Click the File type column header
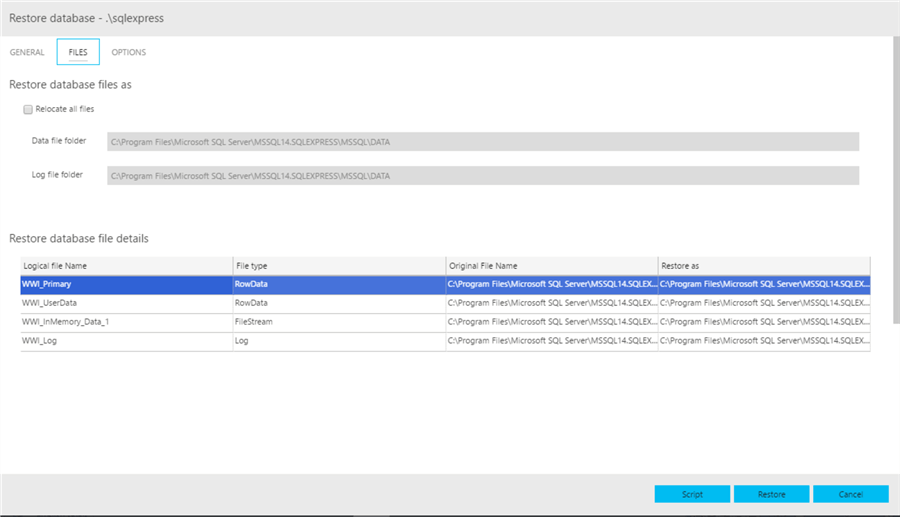900x517 pixels. click(338, 266)
